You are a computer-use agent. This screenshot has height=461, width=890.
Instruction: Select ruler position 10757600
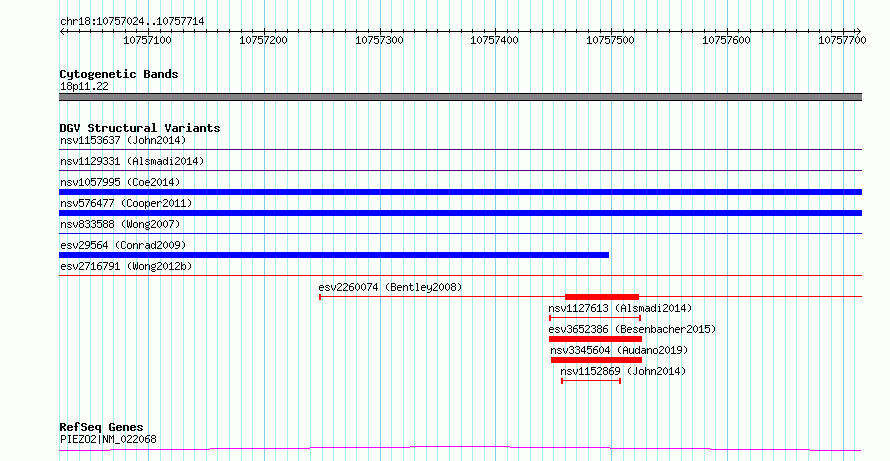coord(726,40)
